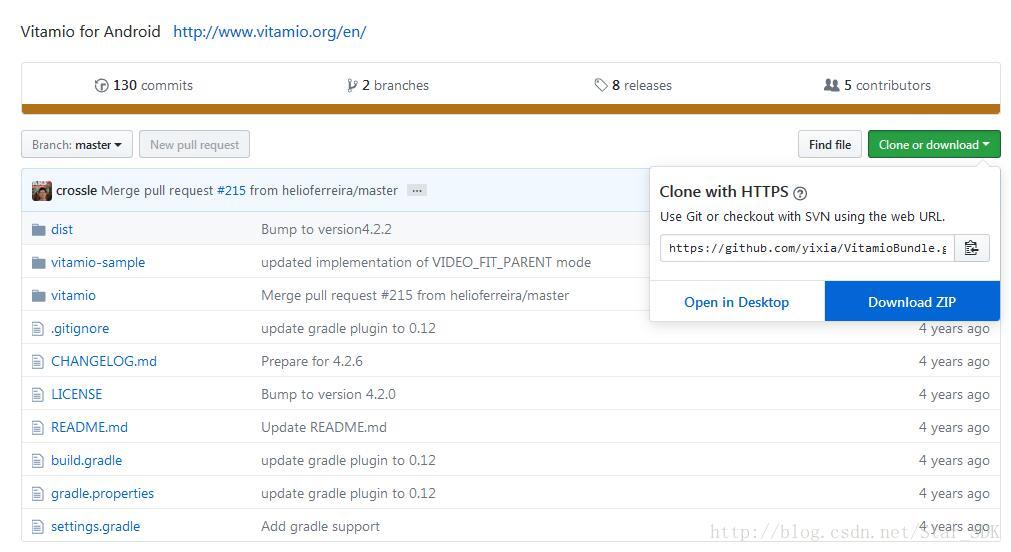Click the vitamio folder icon
Viewport: 1011px width, 552px height.
[39, 295]
